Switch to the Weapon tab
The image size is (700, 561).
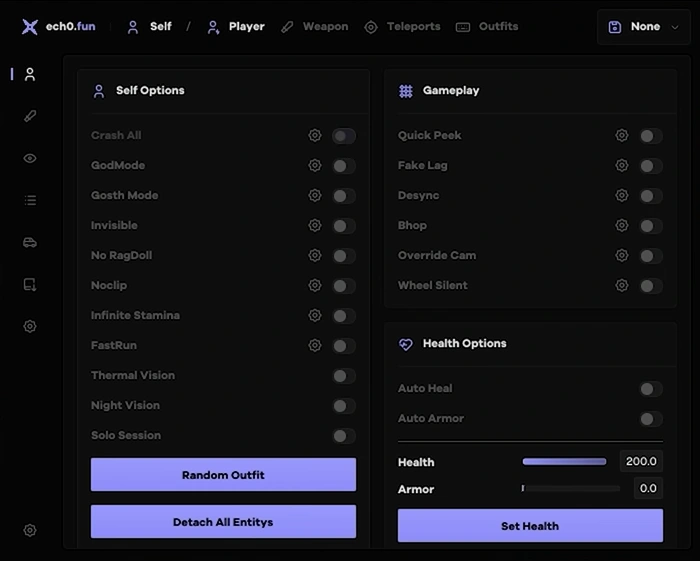click(x=315, y=27)
